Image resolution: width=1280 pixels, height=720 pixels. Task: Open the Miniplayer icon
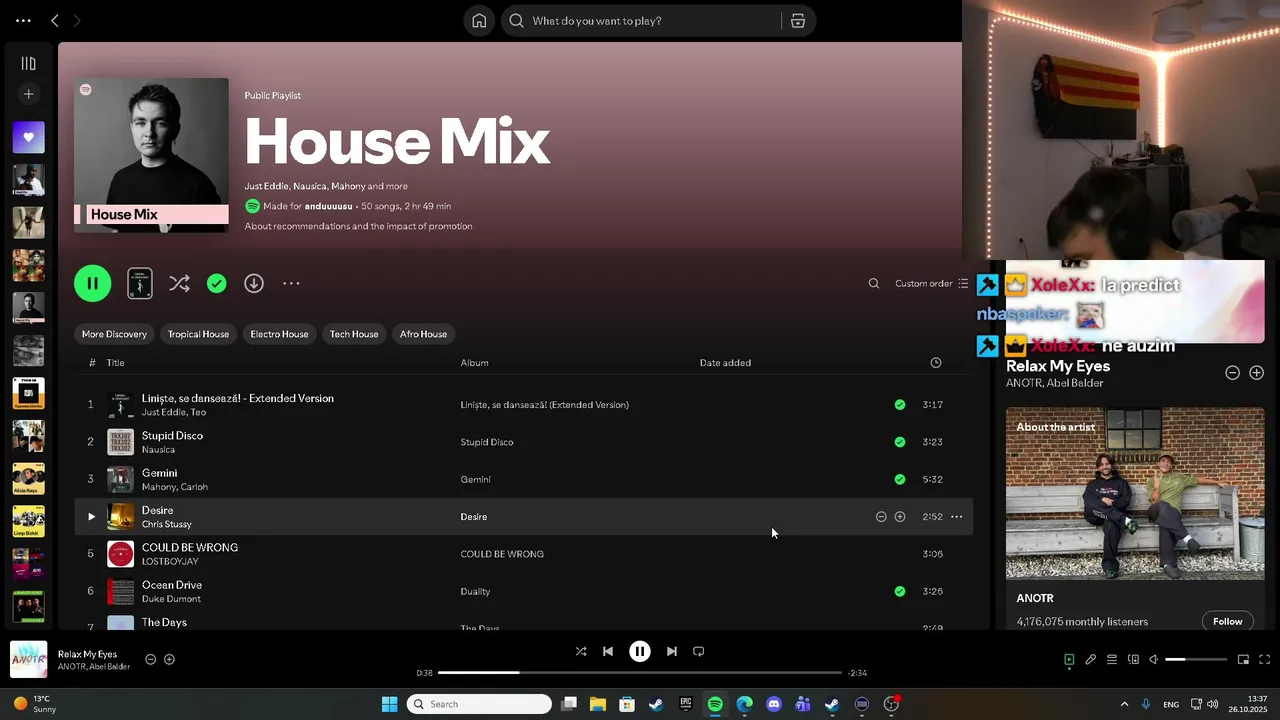[x=1243, y=659]
